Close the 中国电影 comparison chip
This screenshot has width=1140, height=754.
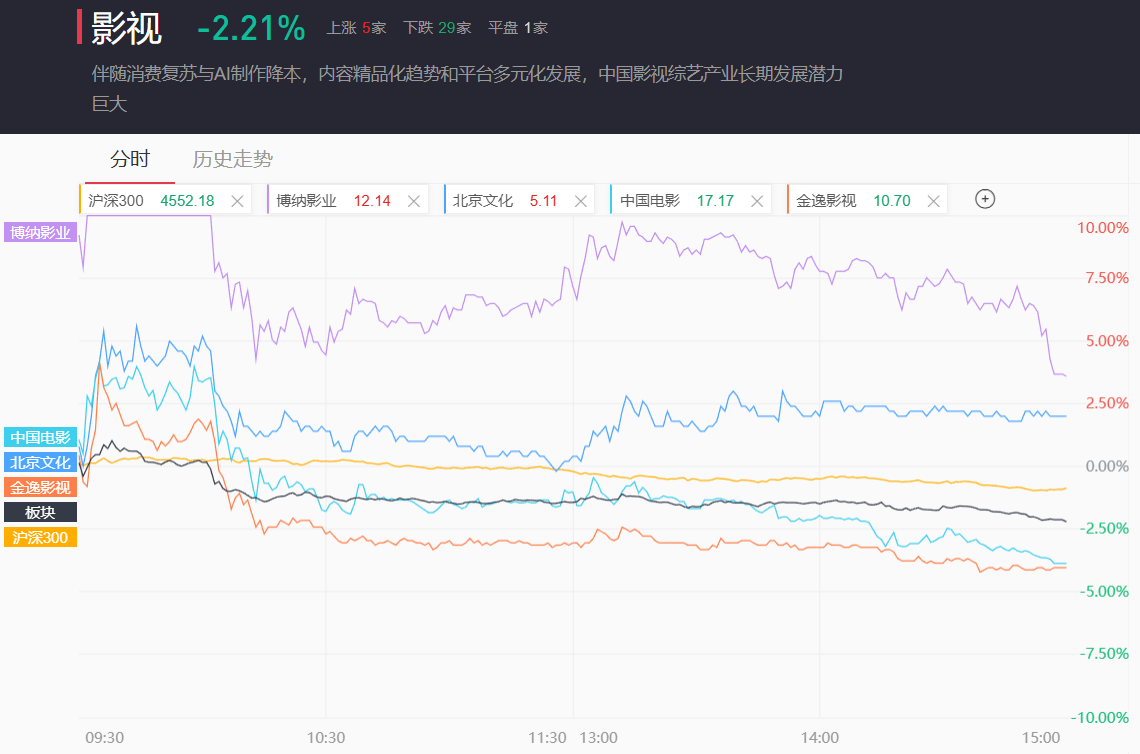point(757,201)
